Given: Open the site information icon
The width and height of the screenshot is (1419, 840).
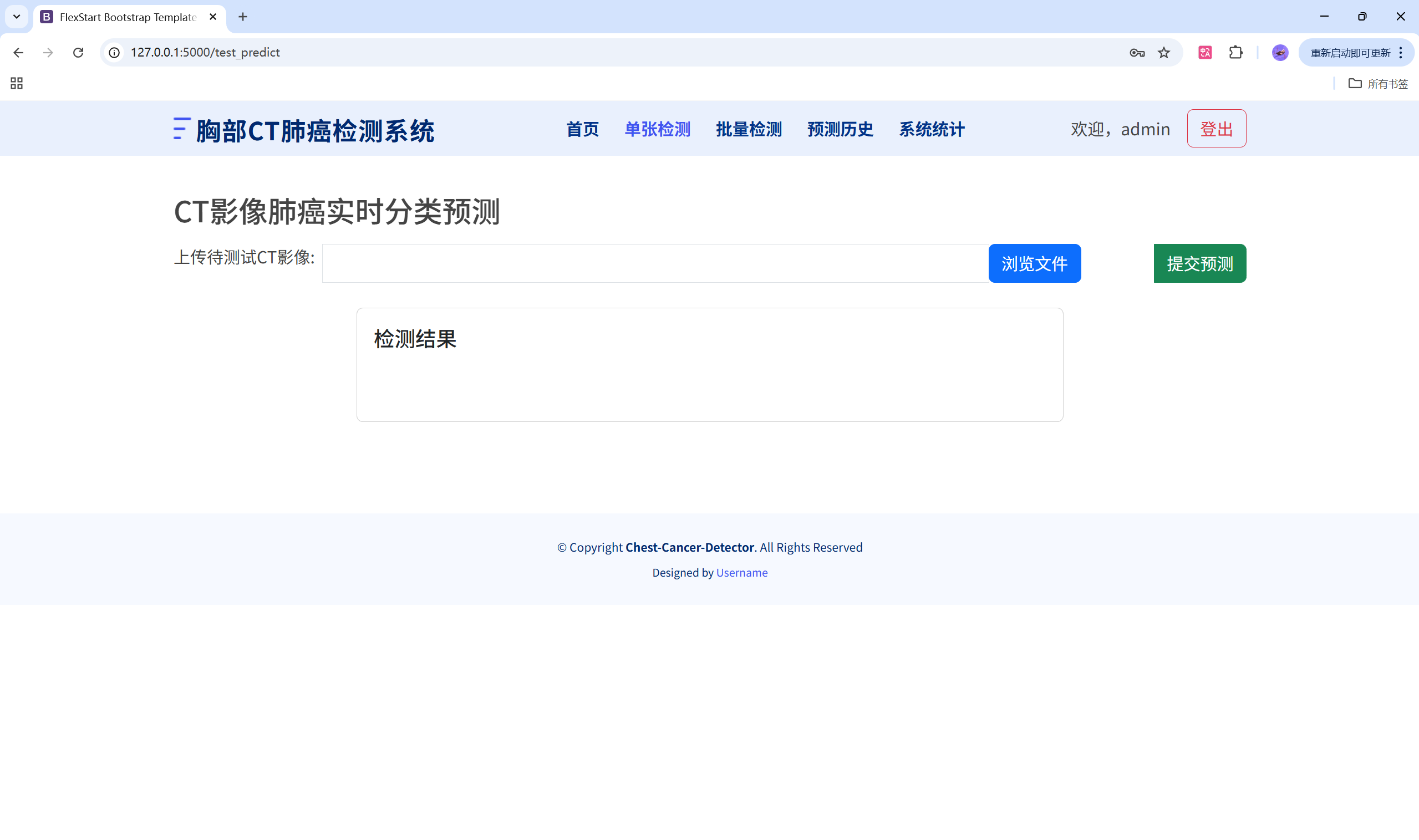Looking at the screenshot, I should tap(114, 53).
